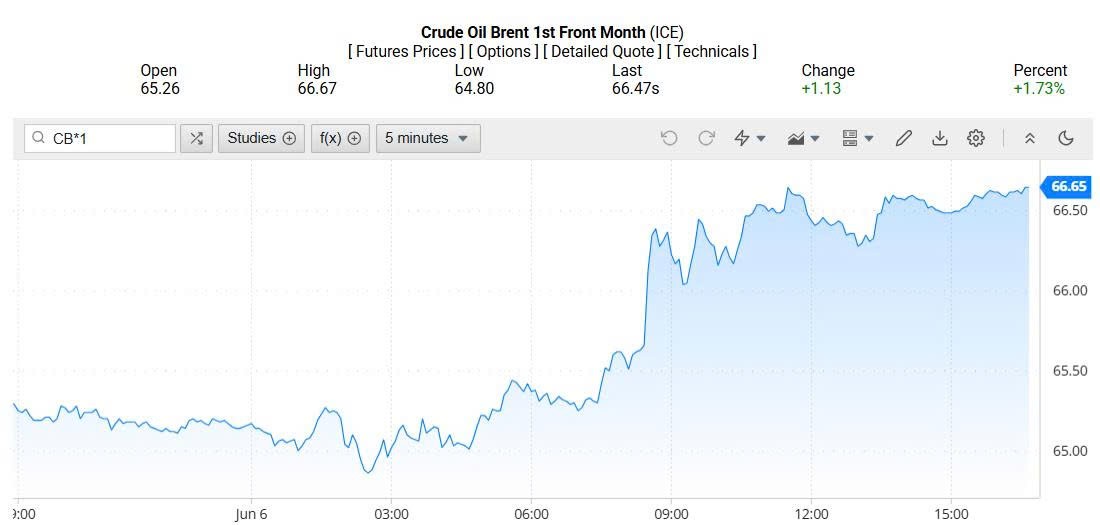Click the f(x) add button
Screen dimensions: 1100x525
click(x=340, y=138)
